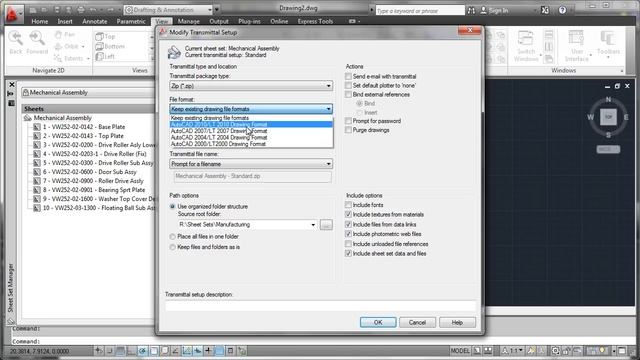Select Place all files in one folder
Image resolution: width=640 pixels, height=360 pixels.
click(x=173, y=236)
